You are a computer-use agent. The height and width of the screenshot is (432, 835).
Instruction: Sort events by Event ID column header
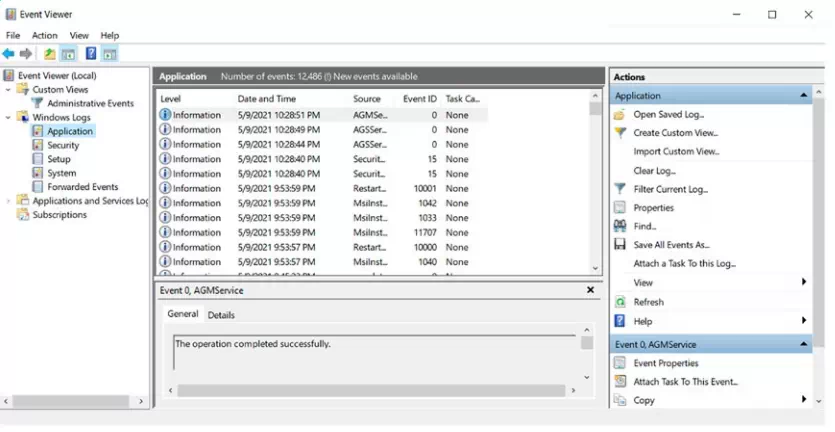[419, 99]
